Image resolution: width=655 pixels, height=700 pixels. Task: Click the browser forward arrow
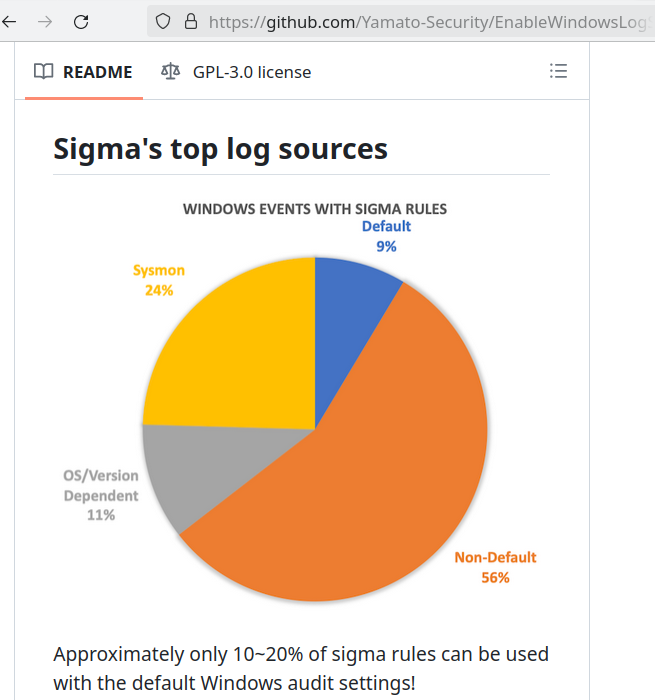[45, 21]
